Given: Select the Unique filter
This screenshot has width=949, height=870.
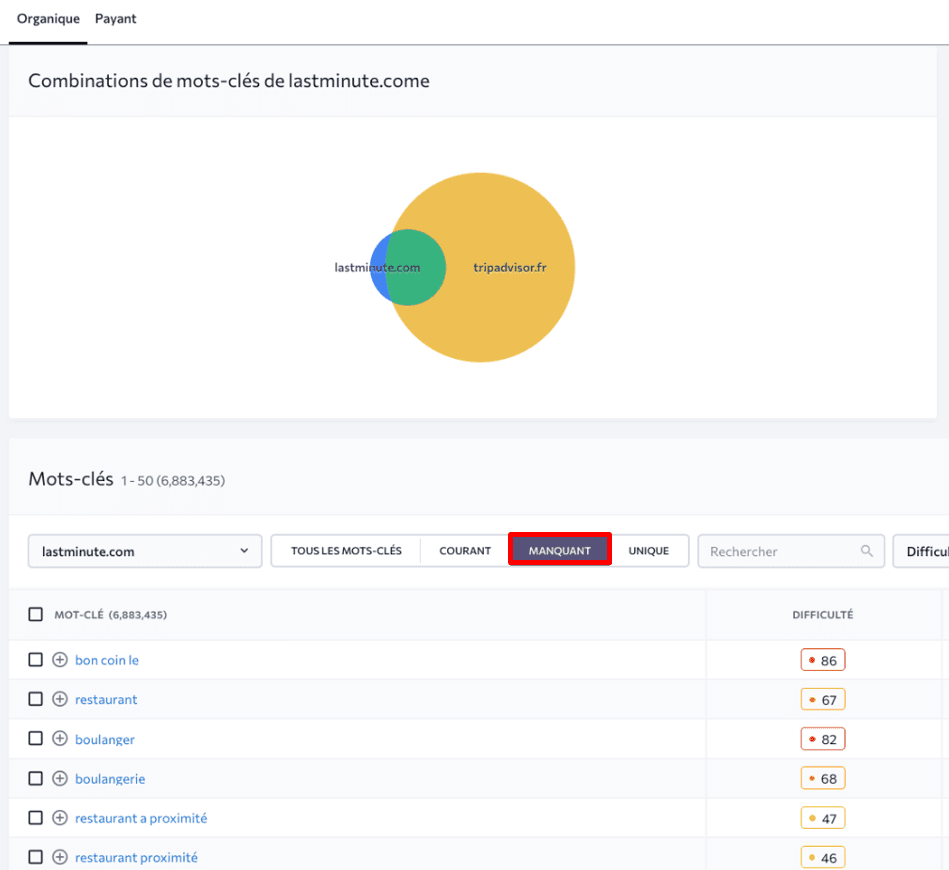Looking at the screenshot, I should pos(649,551).
